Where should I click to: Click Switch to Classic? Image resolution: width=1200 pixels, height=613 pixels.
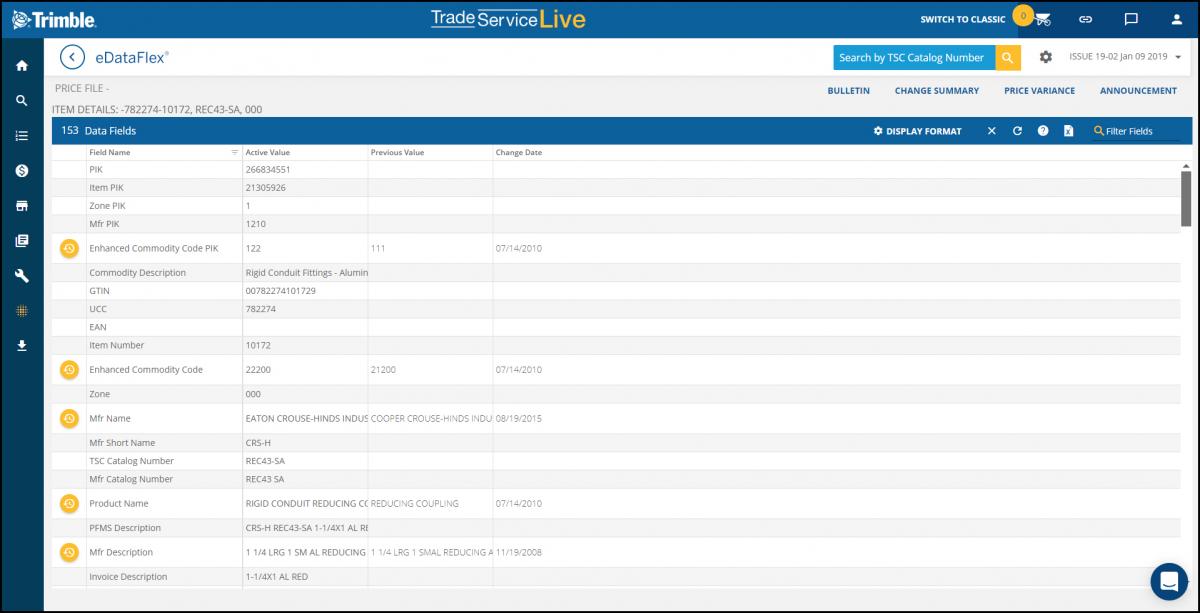coord(963,19)
